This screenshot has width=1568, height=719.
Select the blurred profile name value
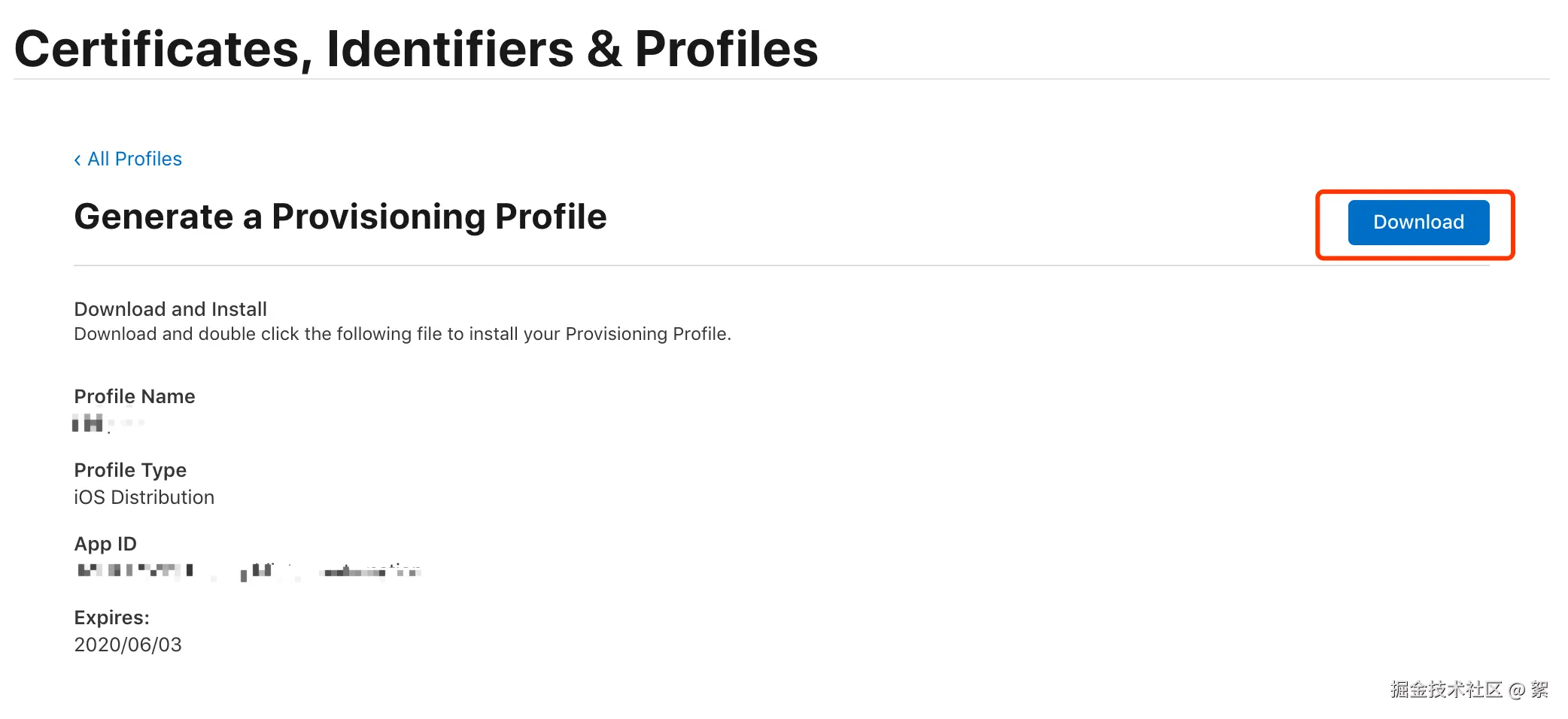[105, 423]
